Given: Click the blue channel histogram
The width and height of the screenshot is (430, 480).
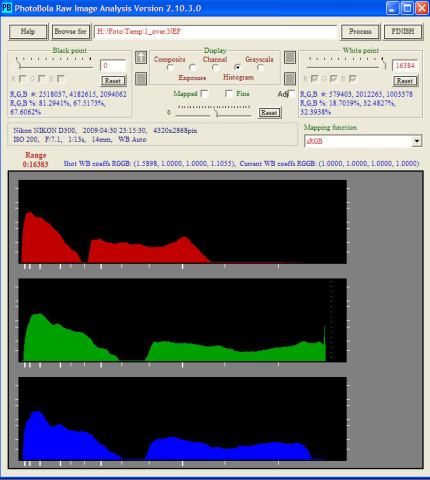Looking at the screenshot, I should (183, 419).
